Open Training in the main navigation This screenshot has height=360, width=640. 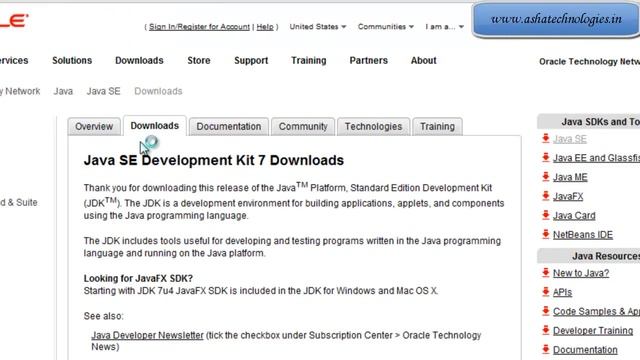309,60
